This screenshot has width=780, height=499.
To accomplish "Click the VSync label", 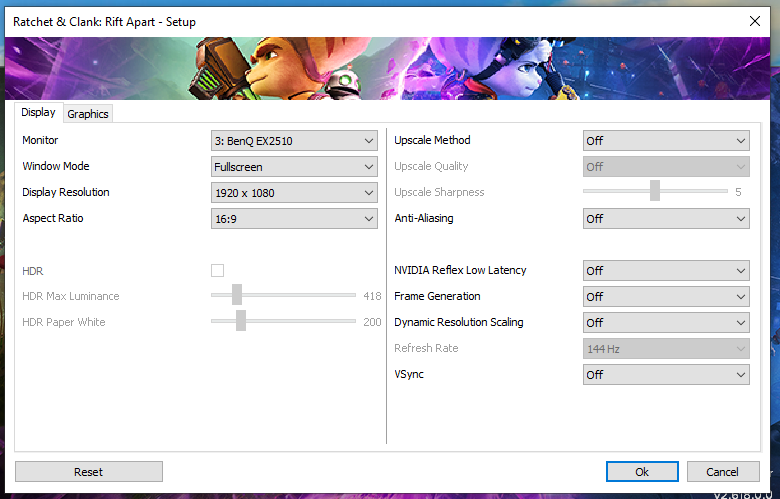I will (x=409, y=374).
